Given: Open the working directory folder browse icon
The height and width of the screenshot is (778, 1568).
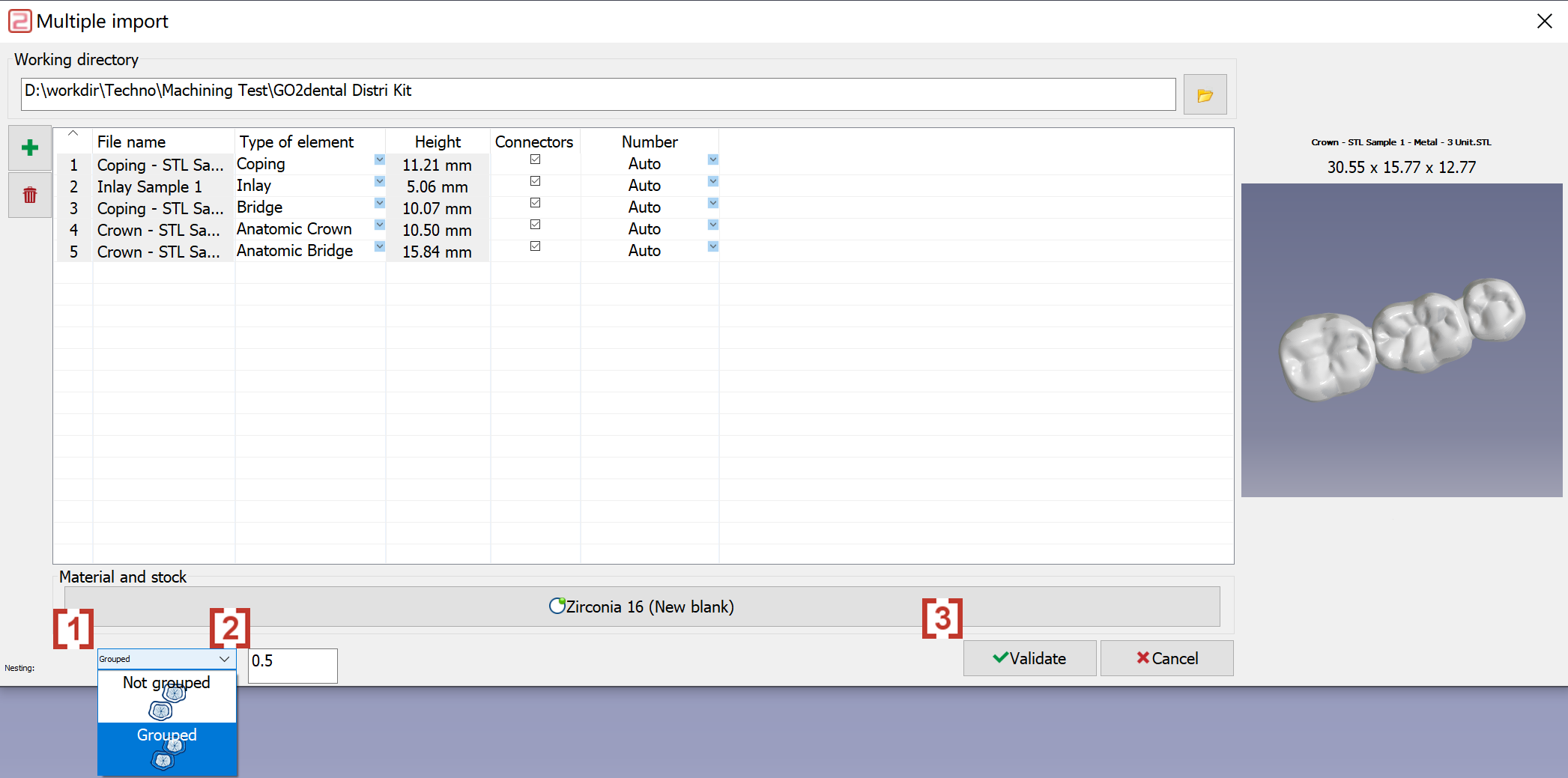Looking at the screenshot, I should [x=1205, y=95].
